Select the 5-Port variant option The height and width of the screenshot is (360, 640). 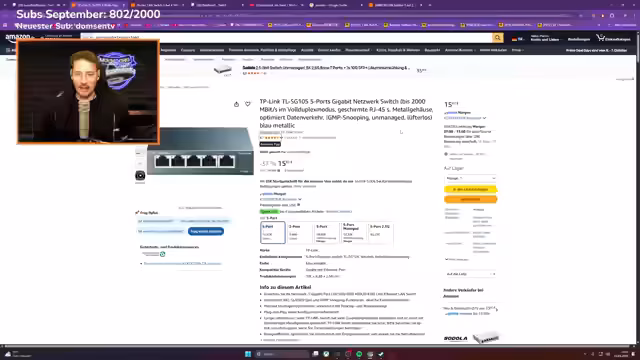pos(273,233)
